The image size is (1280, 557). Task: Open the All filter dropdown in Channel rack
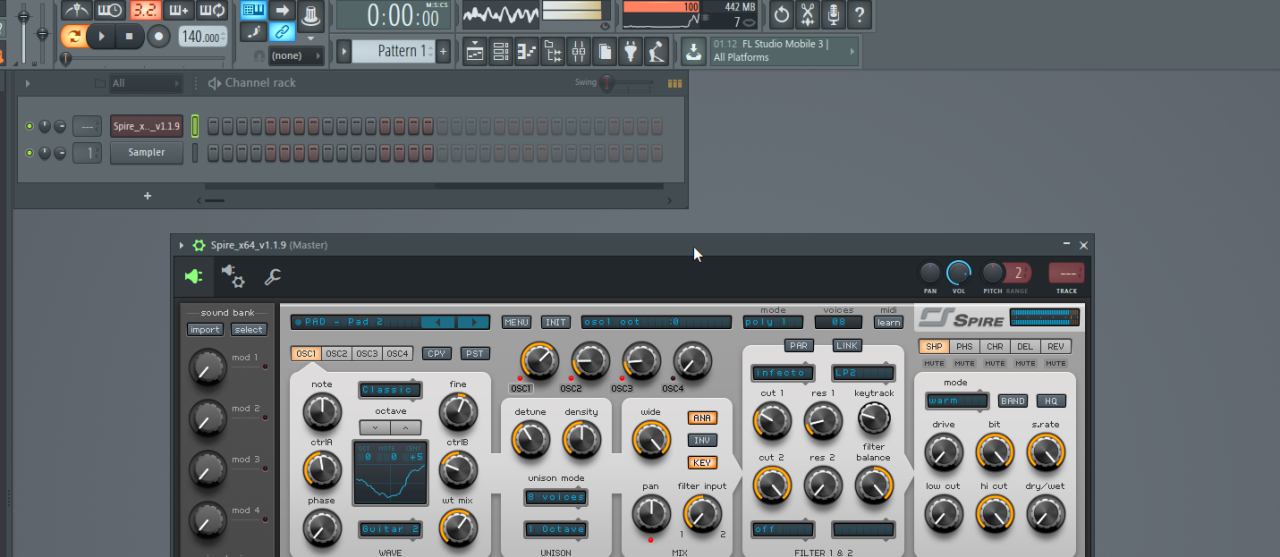pos(146,84)
